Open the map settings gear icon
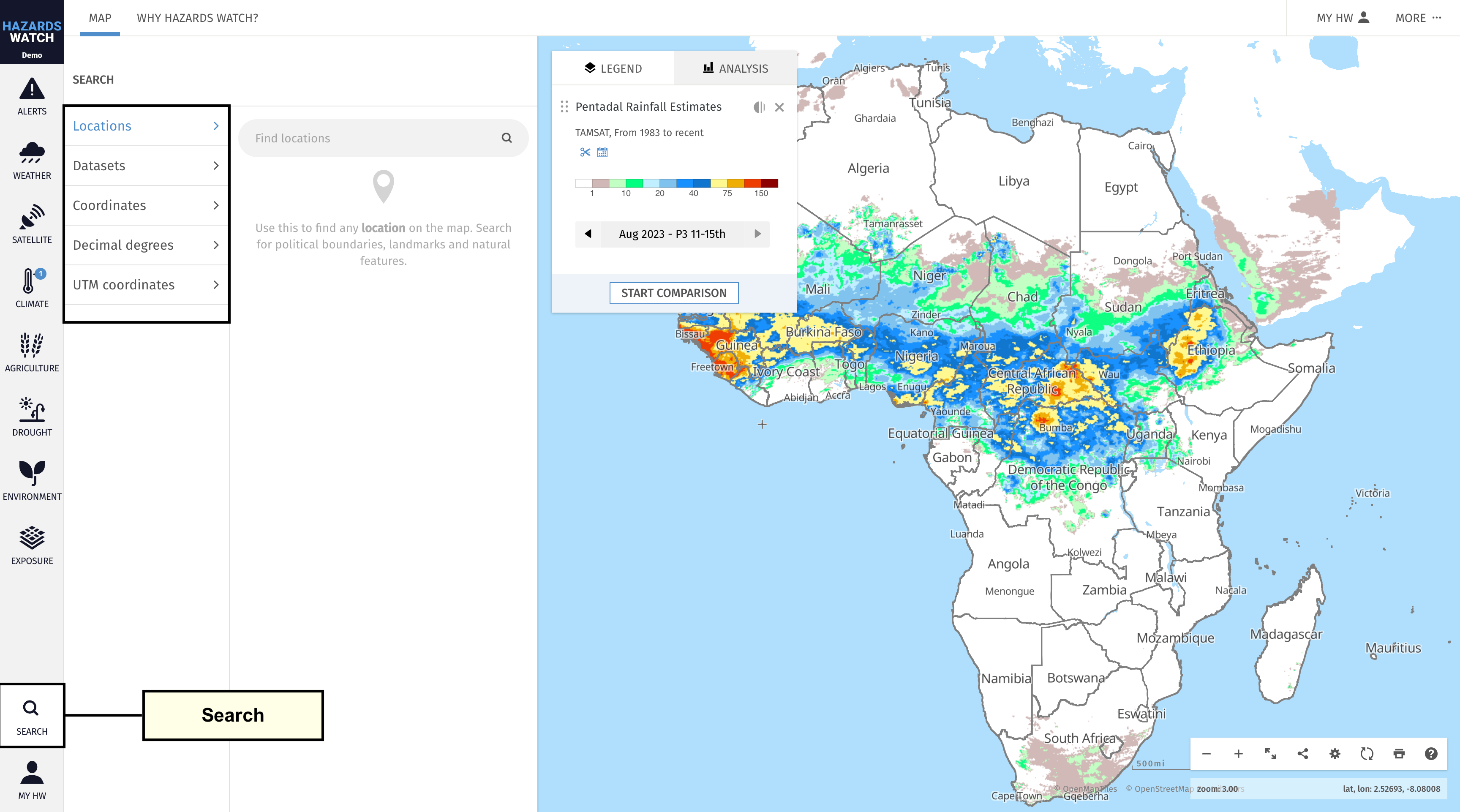Viewport: 1460px width, 812px height. point(1335,754)
